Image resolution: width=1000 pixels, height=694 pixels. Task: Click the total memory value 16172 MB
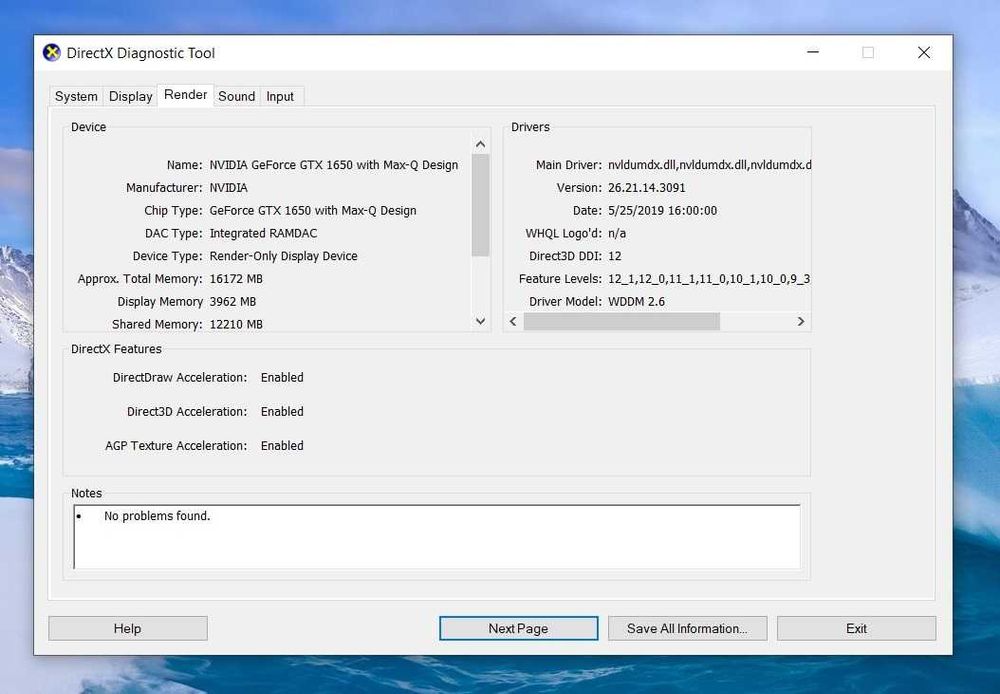point(236,279)
